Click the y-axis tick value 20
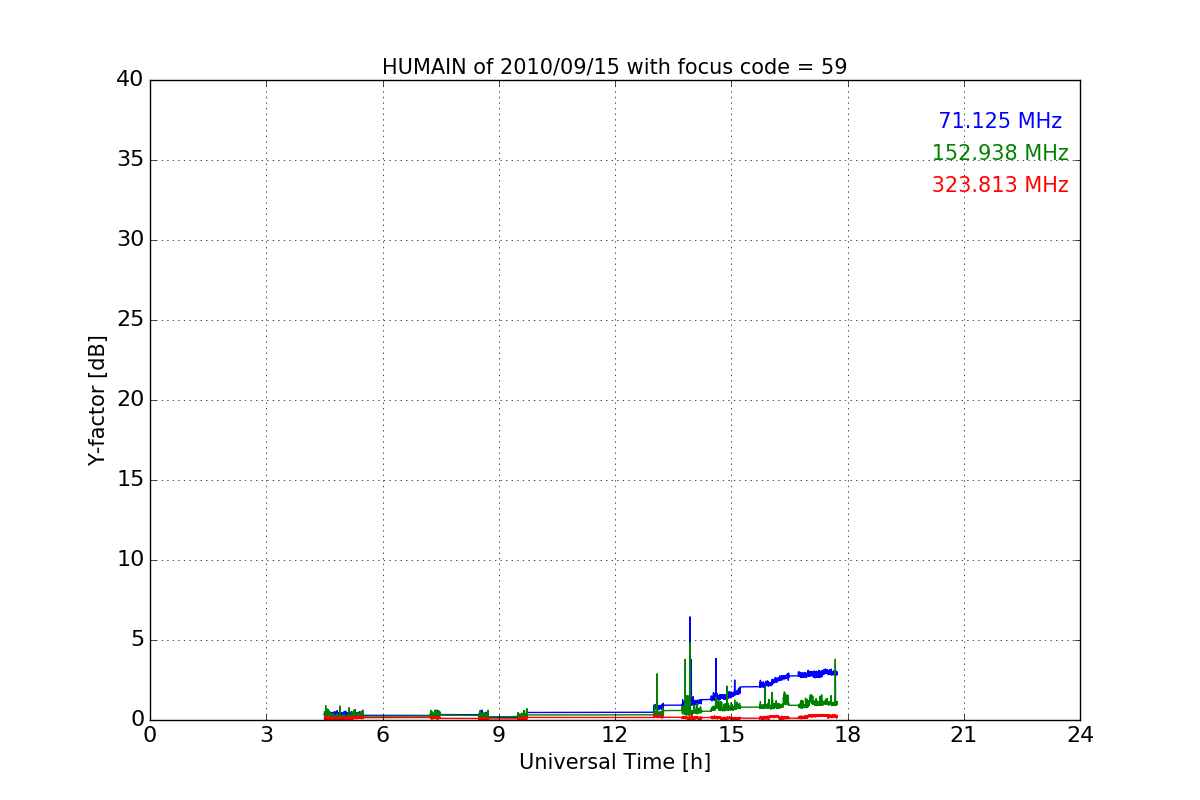The width and height of the screenshot is (1200, 800). [x=130, y=400]
